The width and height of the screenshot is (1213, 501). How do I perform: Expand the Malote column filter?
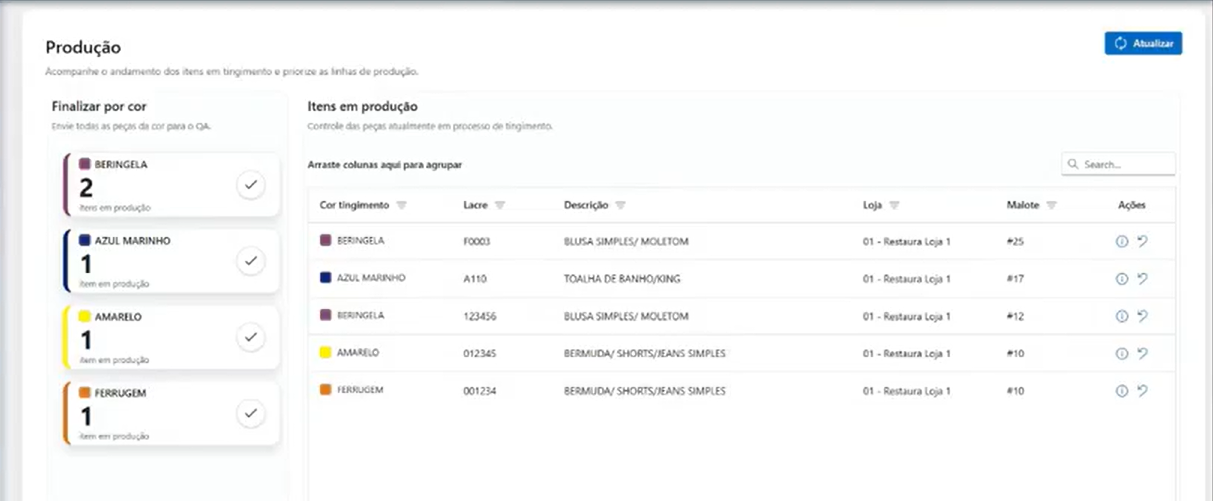coord(1052,205)
